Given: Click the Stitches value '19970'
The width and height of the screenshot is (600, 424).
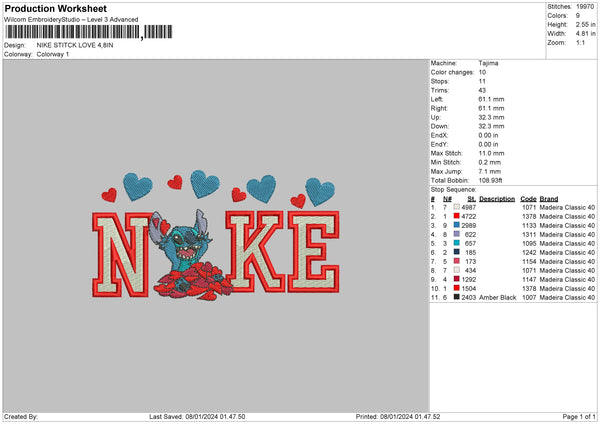Looking at the screenshot, I should click(585, 7).
